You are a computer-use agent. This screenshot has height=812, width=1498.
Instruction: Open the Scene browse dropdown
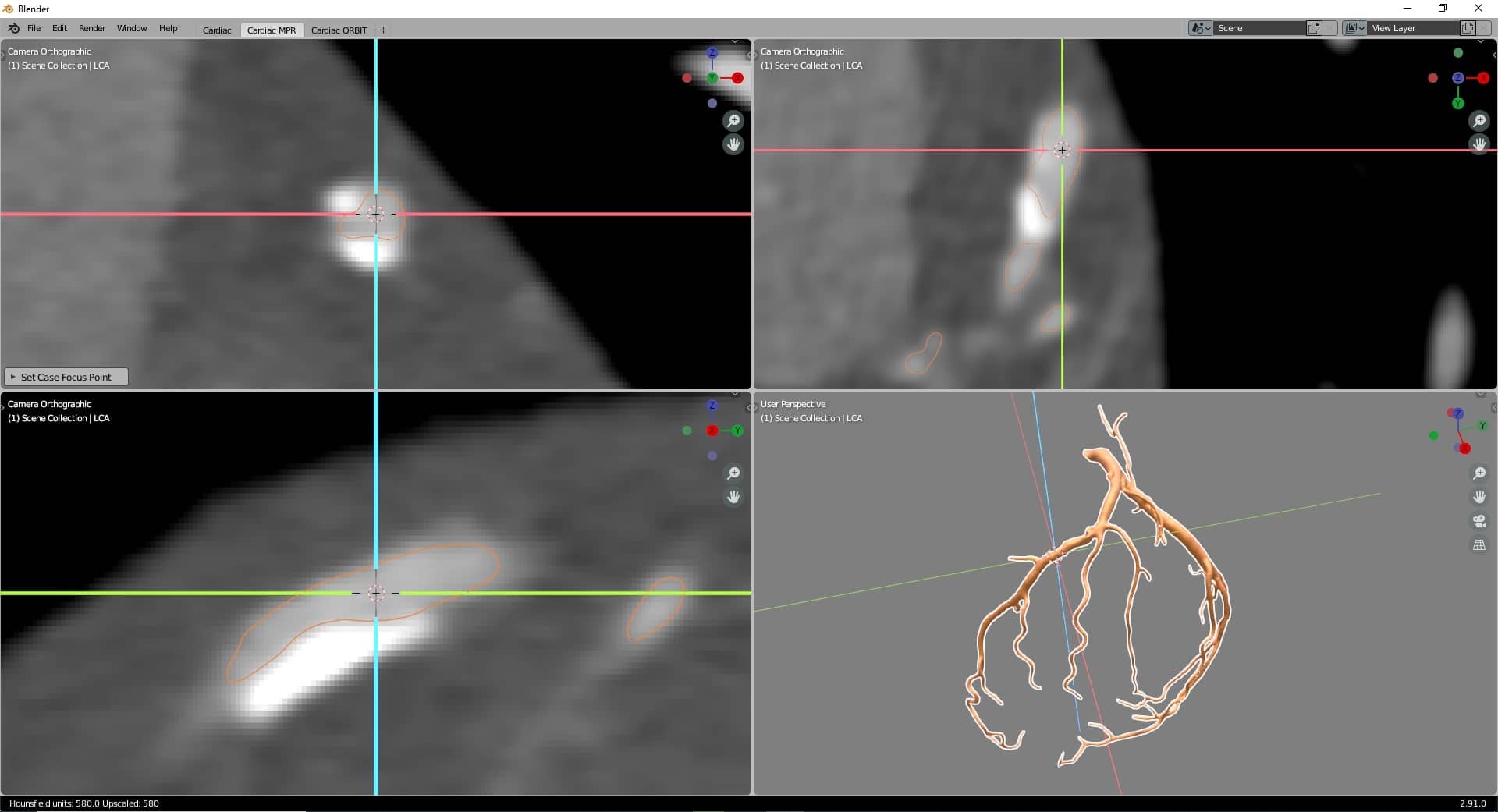(x=1200, y=28)
